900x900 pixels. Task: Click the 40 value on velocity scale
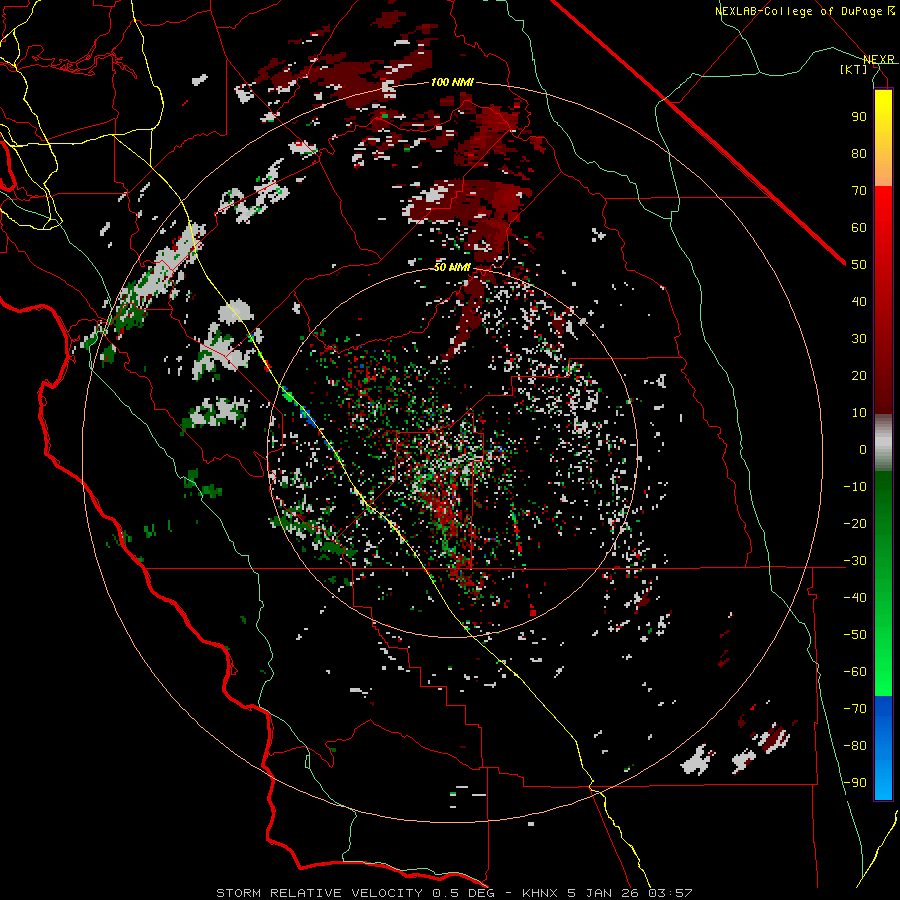pyautogui.click(x=859, y=301)
